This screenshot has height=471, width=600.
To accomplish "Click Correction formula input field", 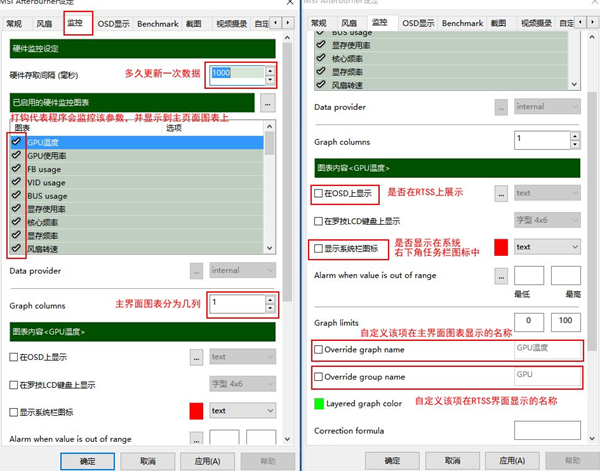I will [x=547, y=430].
